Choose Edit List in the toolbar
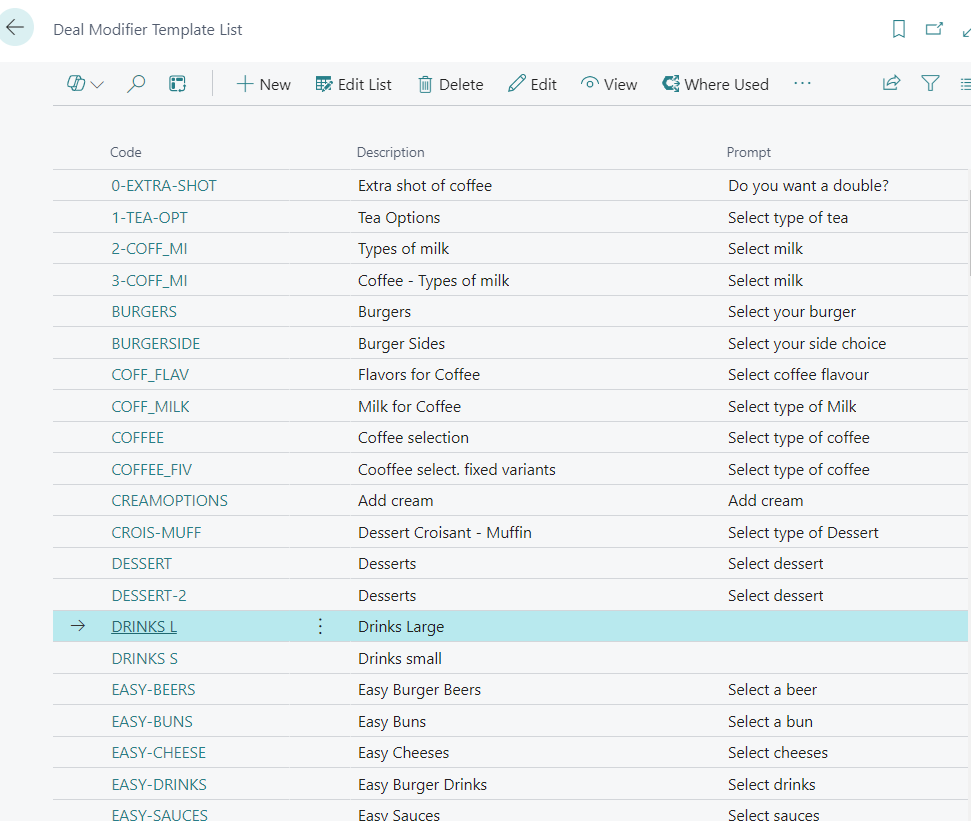 click(x=353, y=84)
